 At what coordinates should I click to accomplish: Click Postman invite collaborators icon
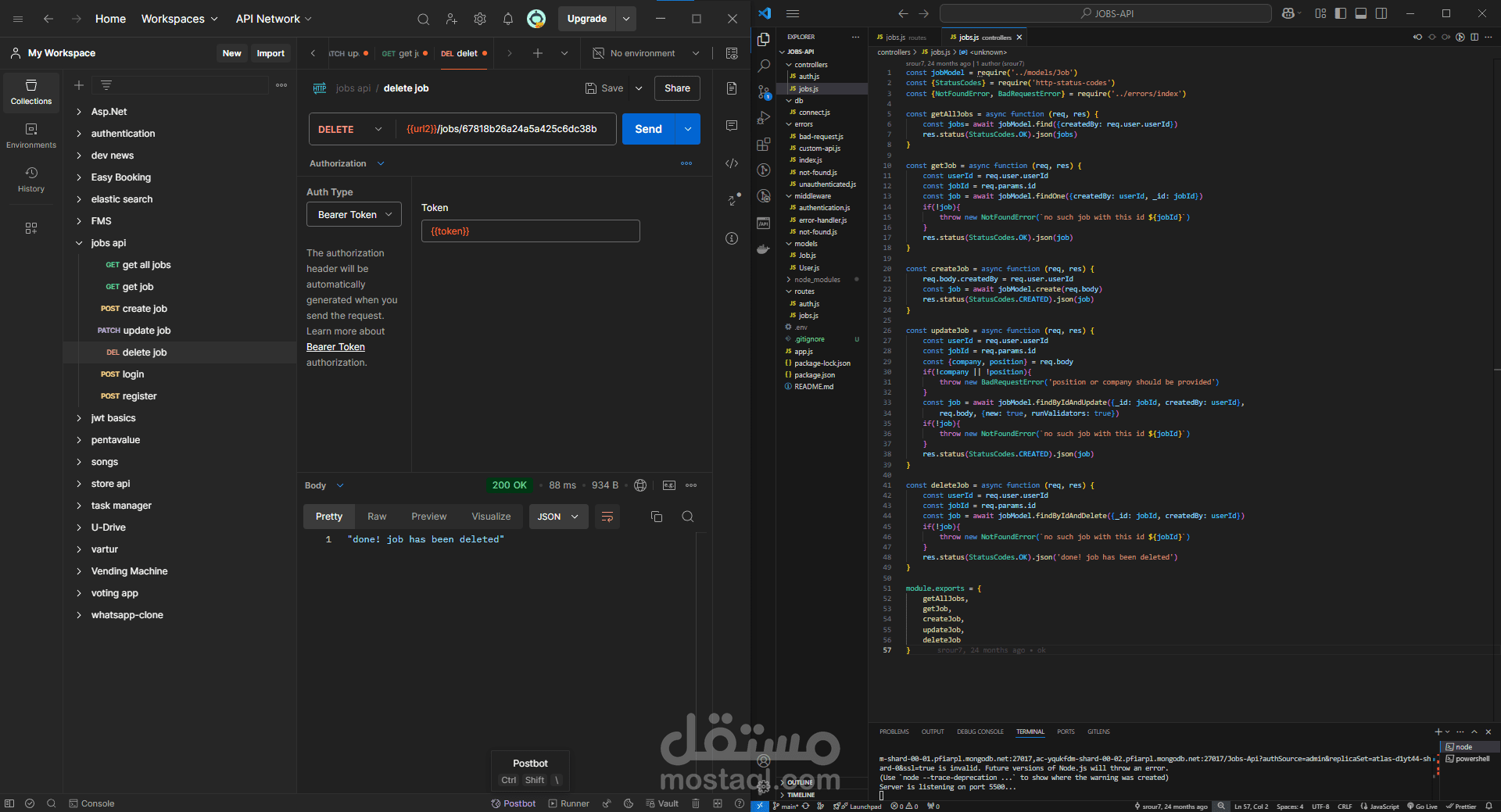[452, 19]
